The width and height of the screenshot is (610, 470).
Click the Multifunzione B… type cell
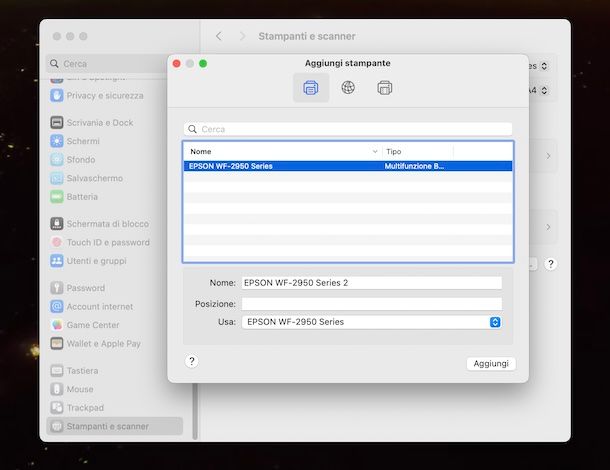(x=414, y=166)
